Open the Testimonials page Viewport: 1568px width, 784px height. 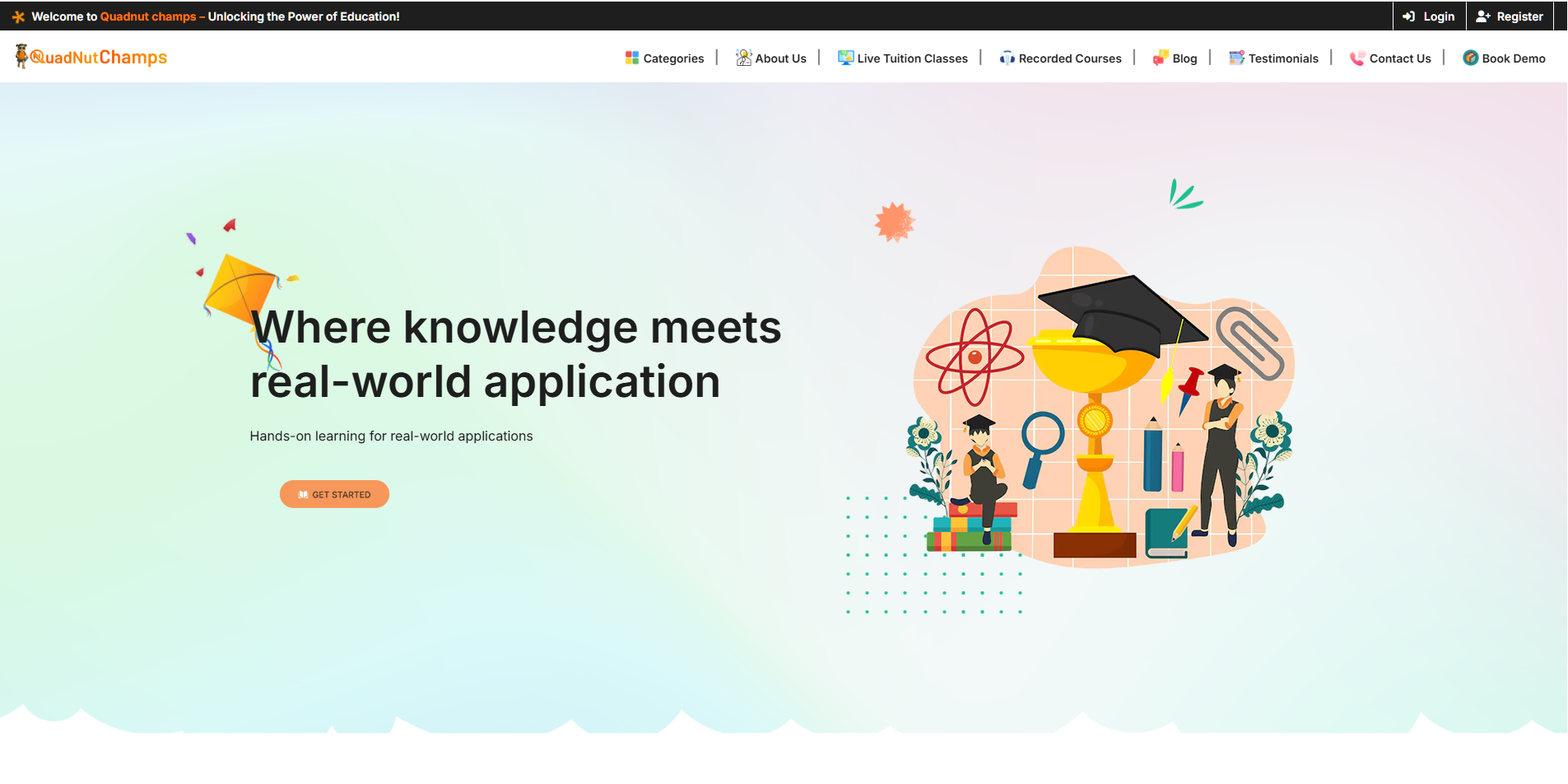tap(1282, 58)
